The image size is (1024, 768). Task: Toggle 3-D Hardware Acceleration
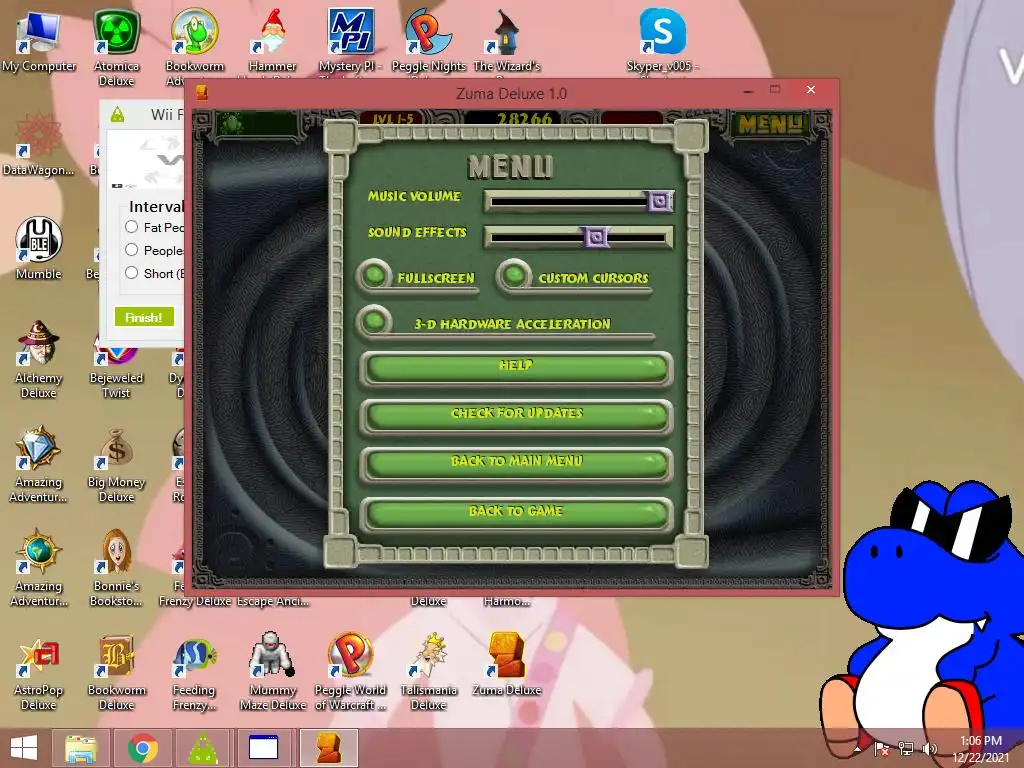click(x=375, y=321)
